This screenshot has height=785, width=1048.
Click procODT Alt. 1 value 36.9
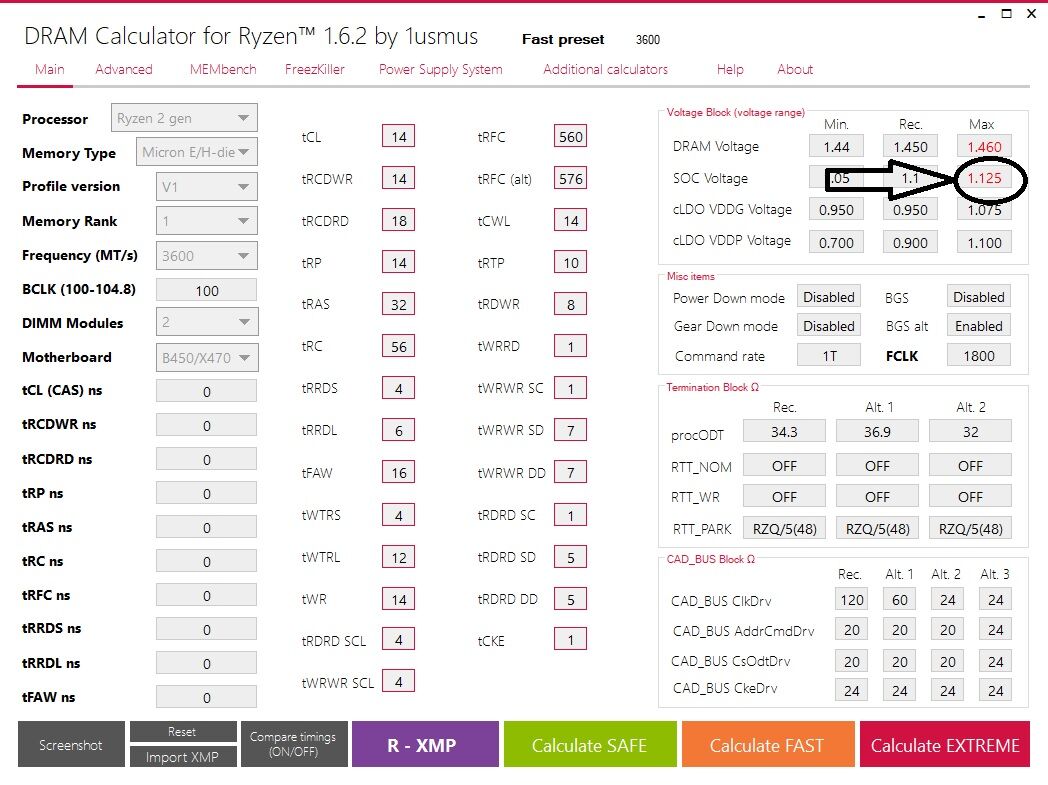pos(877,432)
